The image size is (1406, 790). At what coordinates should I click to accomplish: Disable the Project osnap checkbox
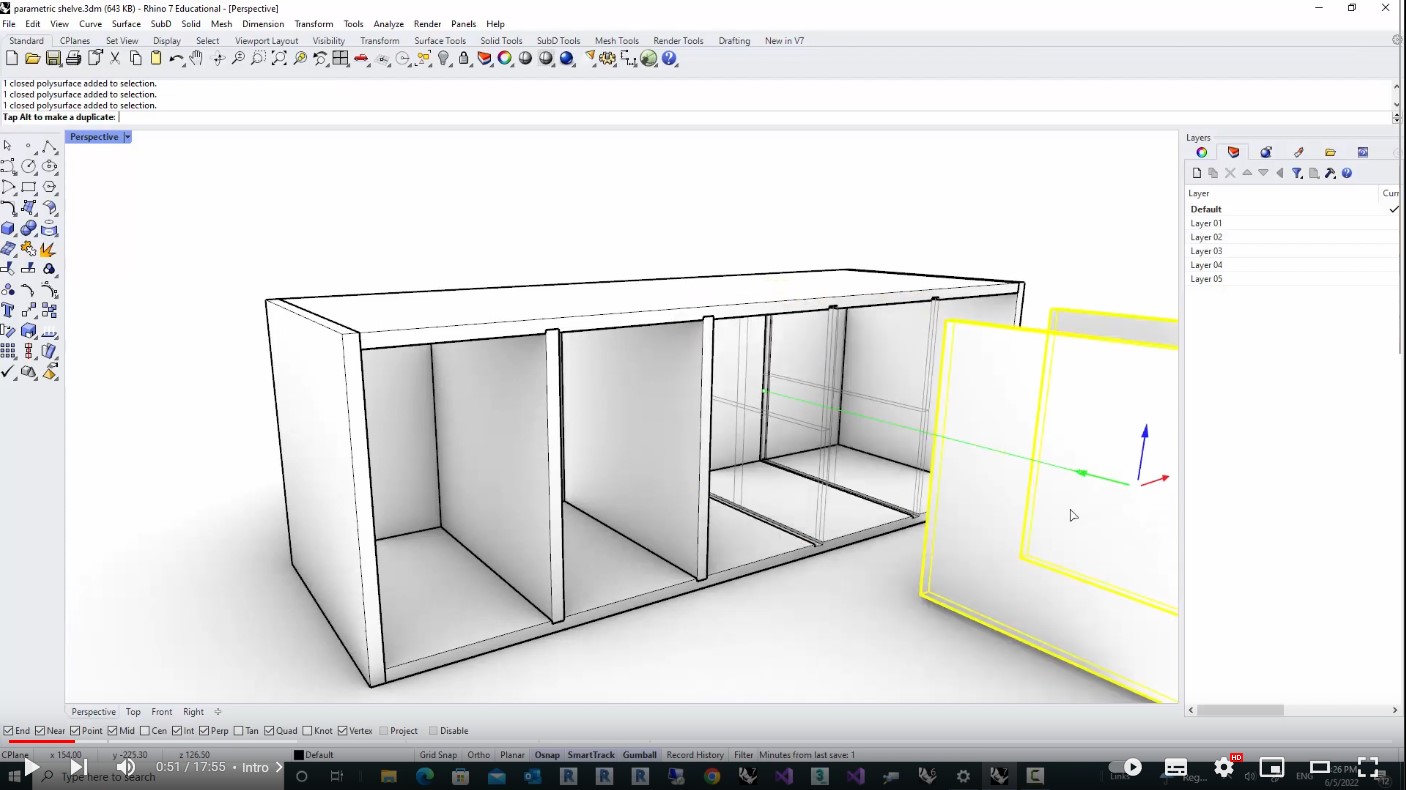(x=385, y=730)
